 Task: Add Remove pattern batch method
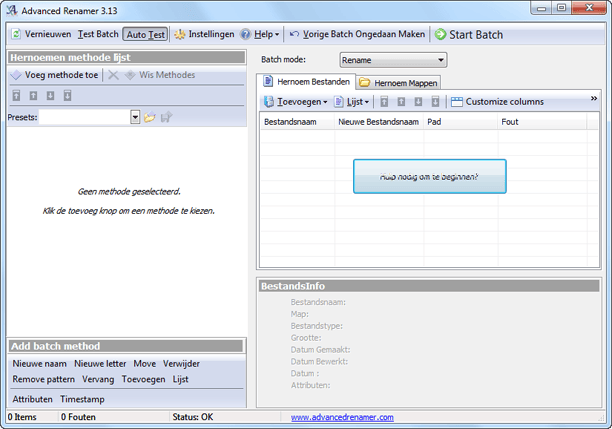(44, 379)
